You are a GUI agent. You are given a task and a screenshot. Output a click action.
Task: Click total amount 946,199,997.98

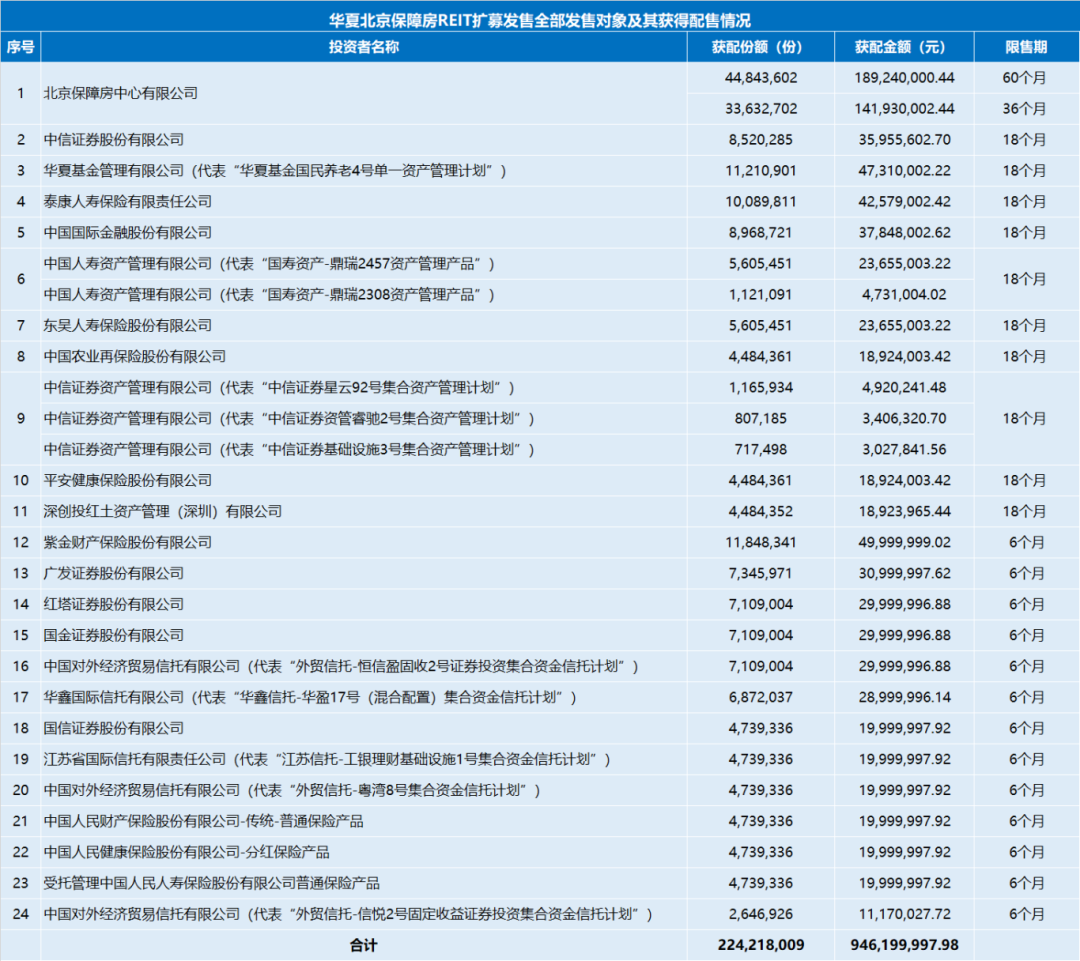[x=904, y=946]
